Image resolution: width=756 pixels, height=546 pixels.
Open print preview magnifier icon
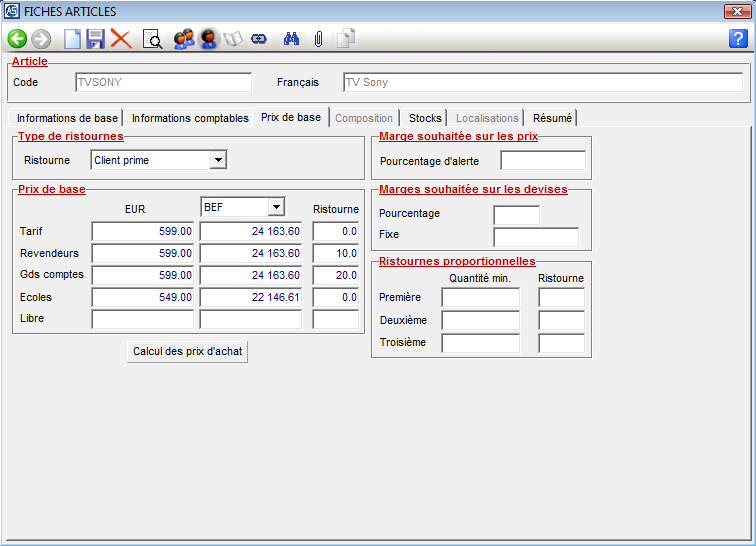(152, 39)
